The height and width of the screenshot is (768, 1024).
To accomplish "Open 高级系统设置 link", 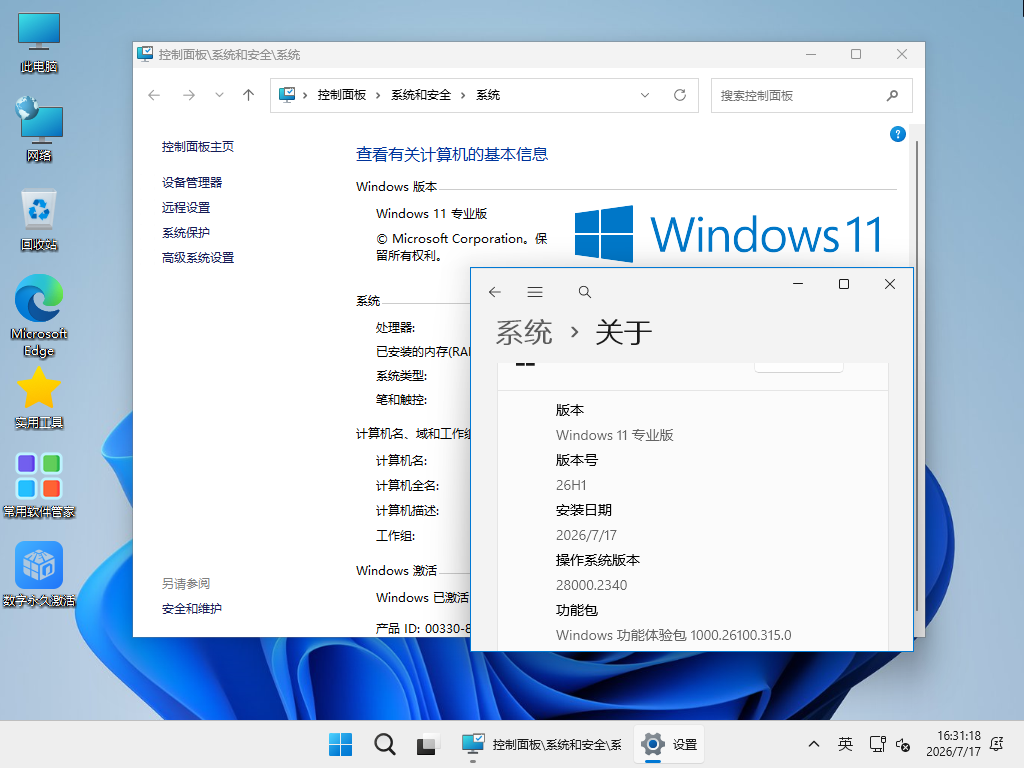I will click(x=198, y=258).
